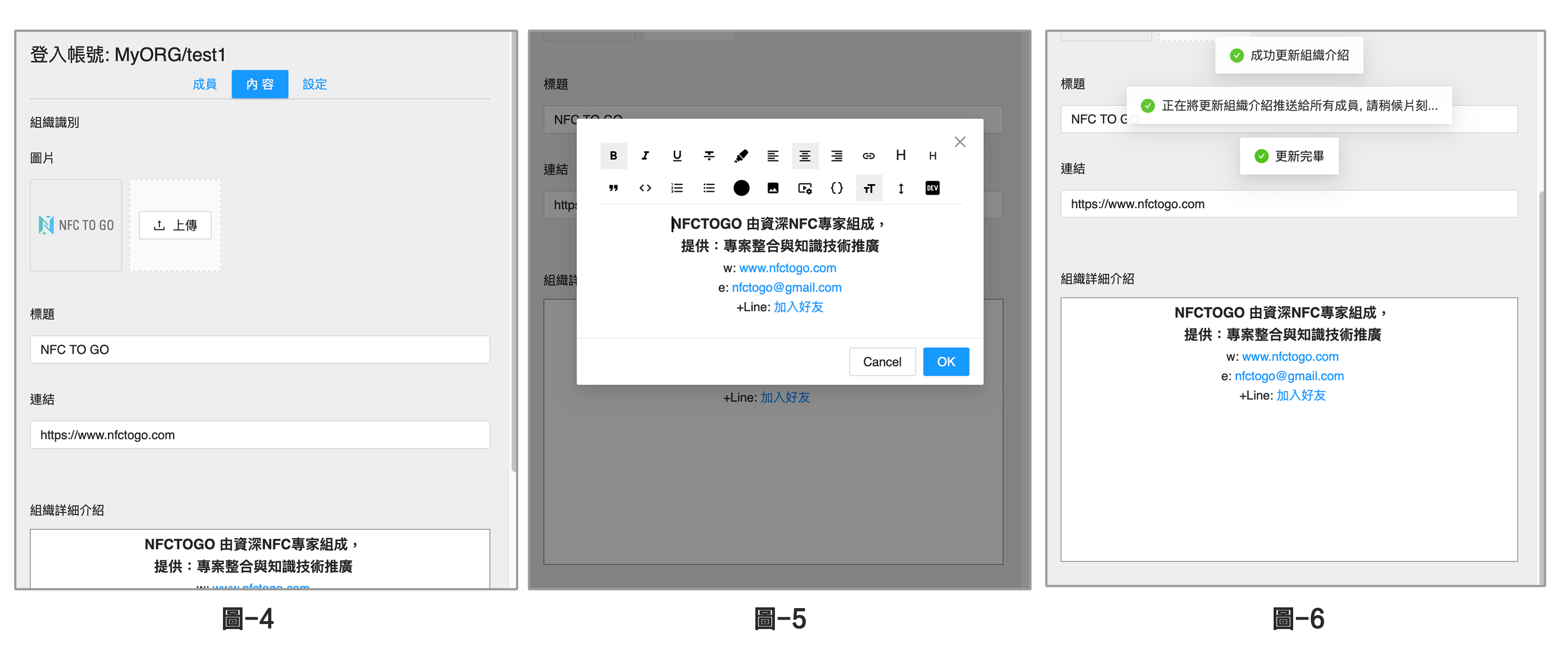Click the 上傳 upload button
The width and height of the screenshot is (1568, 650).
(x=175, y=225)
